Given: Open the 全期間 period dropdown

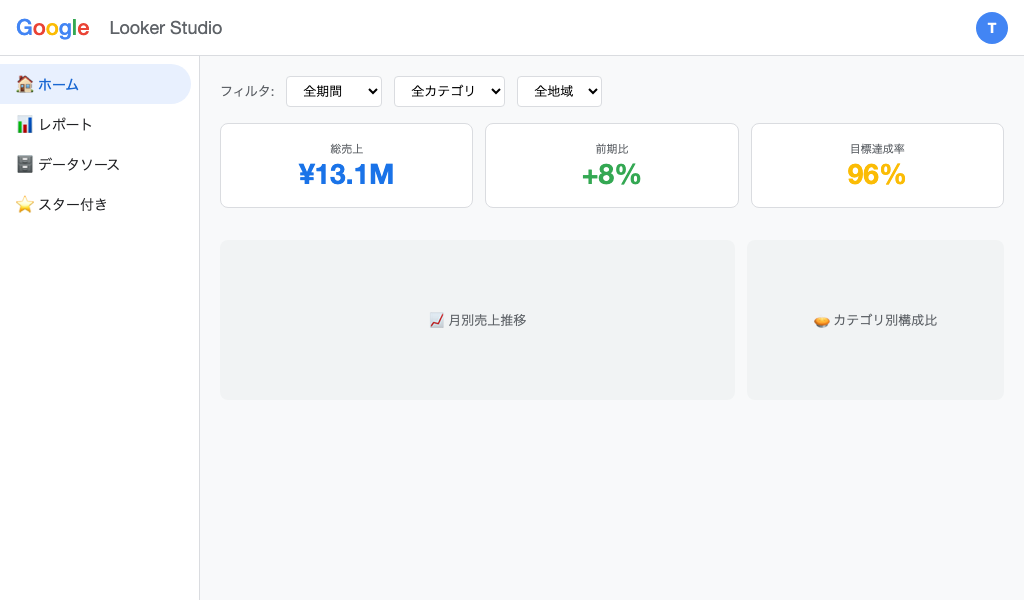Looking at the screenshot, I should click(x=334, y=91).
